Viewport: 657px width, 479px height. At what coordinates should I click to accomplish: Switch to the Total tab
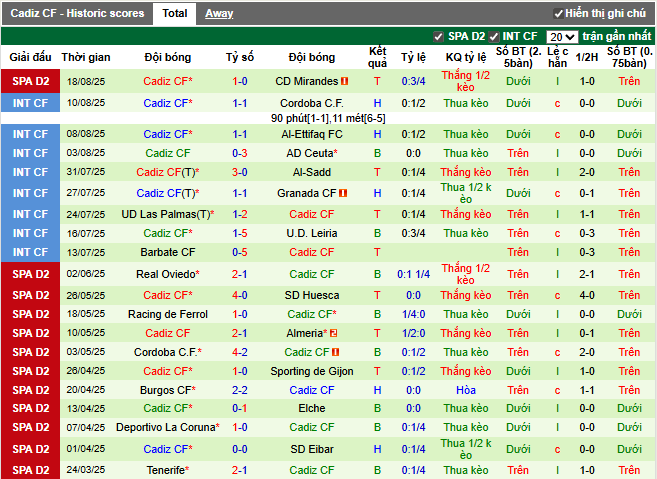(x=174, y=13)
